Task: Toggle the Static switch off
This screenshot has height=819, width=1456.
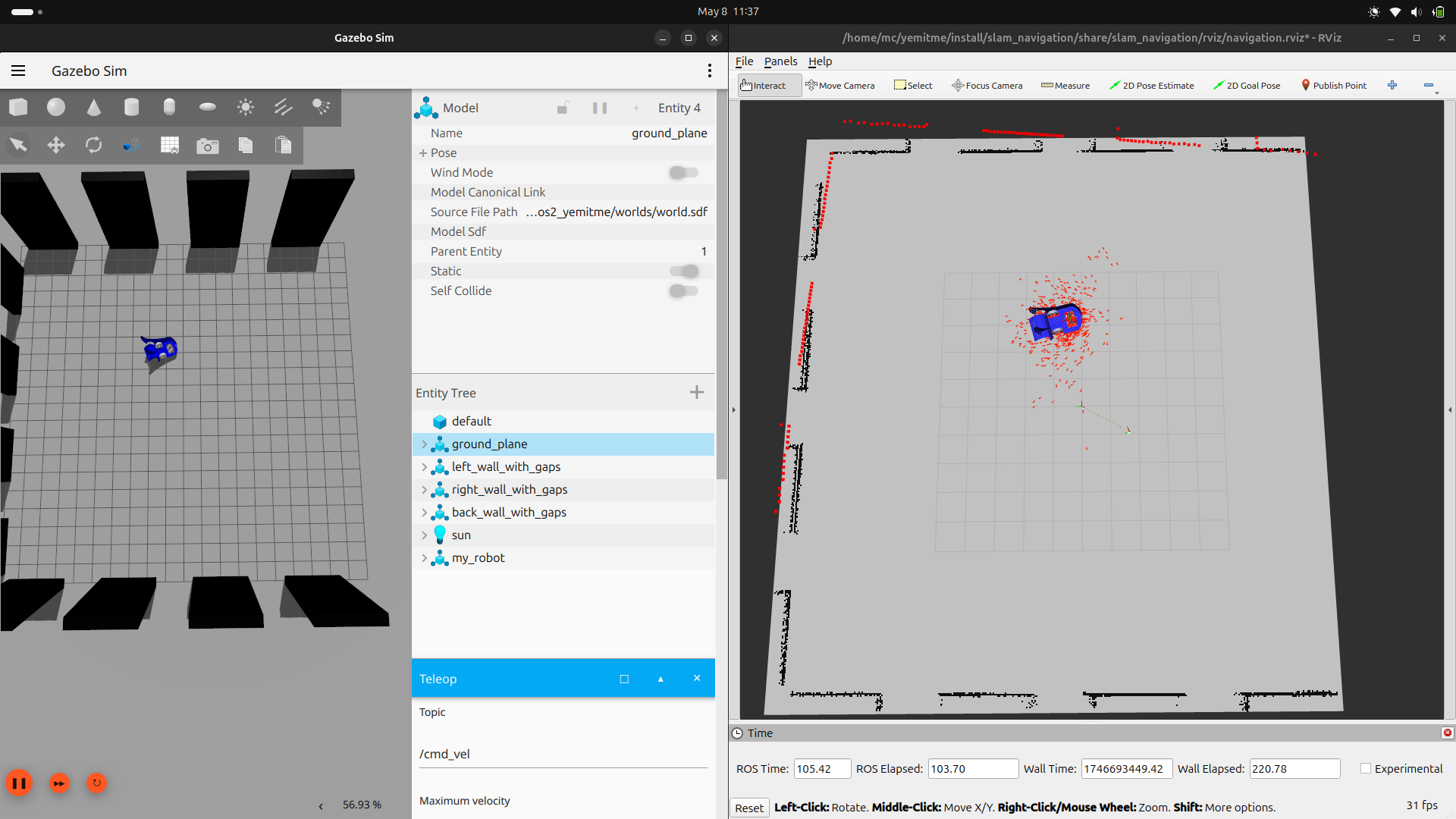Action: pos(683,271)
